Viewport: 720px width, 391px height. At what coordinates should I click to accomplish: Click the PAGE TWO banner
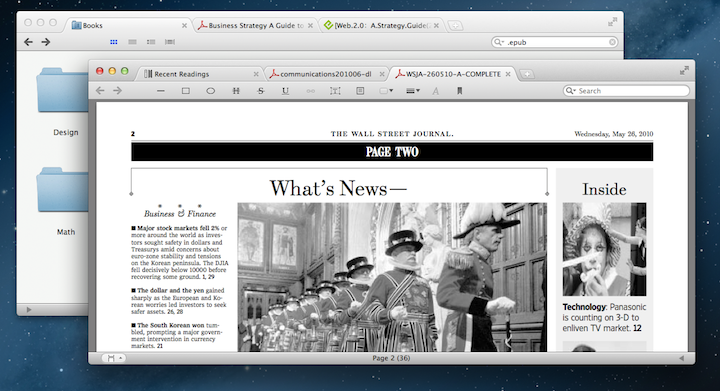pyautogui.click(x=392, y=152)
